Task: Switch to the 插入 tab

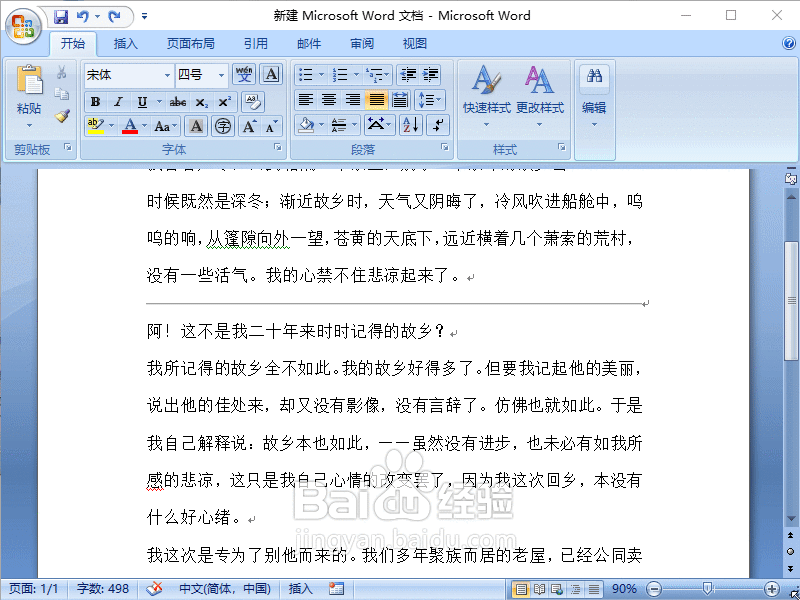Action: (126, 43)
